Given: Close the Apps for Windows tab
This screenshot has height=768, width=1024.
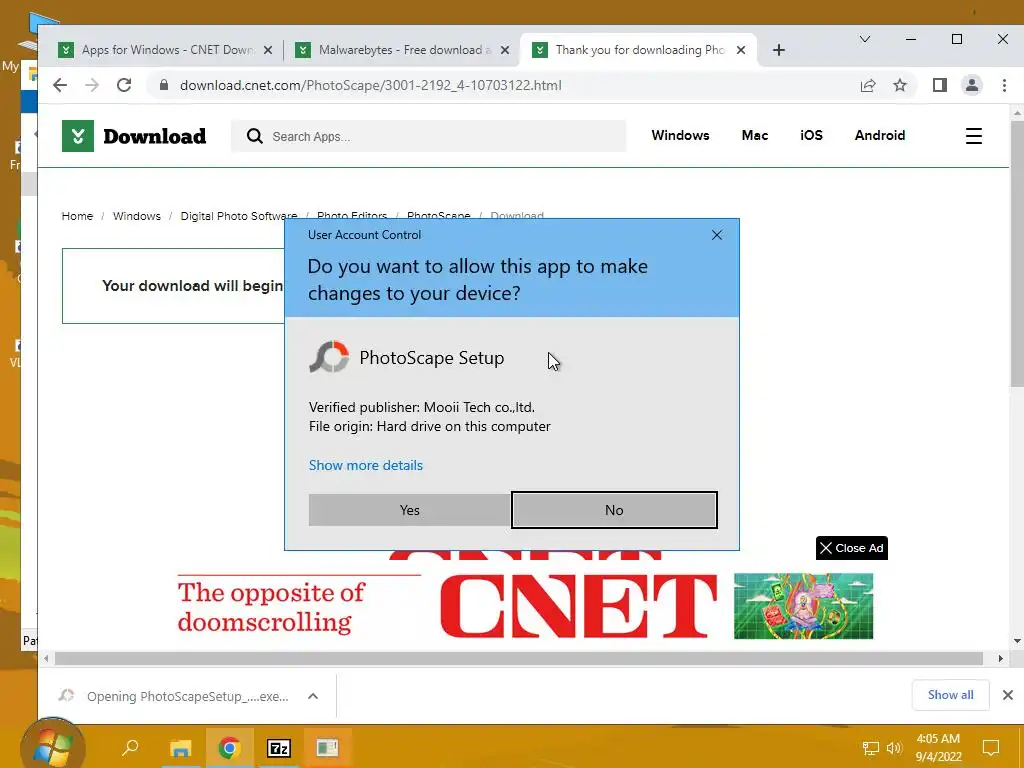Looking at the screenshot, I should coord(268,50).
